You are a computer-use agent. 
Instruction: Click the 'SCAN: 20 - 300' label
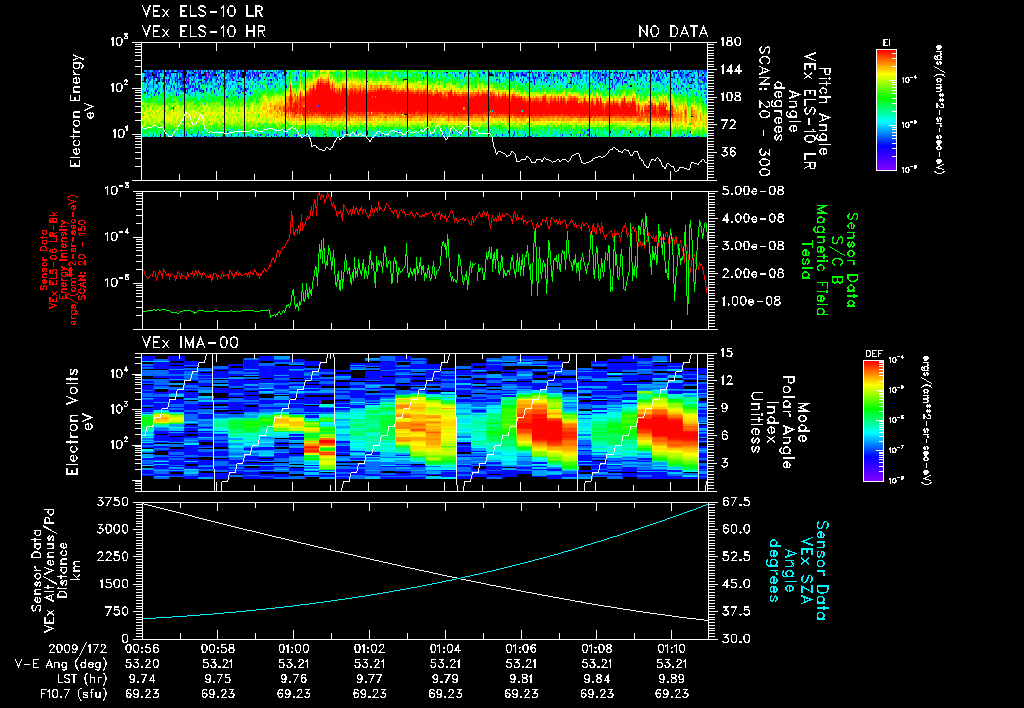pyautogui.click(x=765, y=110)
